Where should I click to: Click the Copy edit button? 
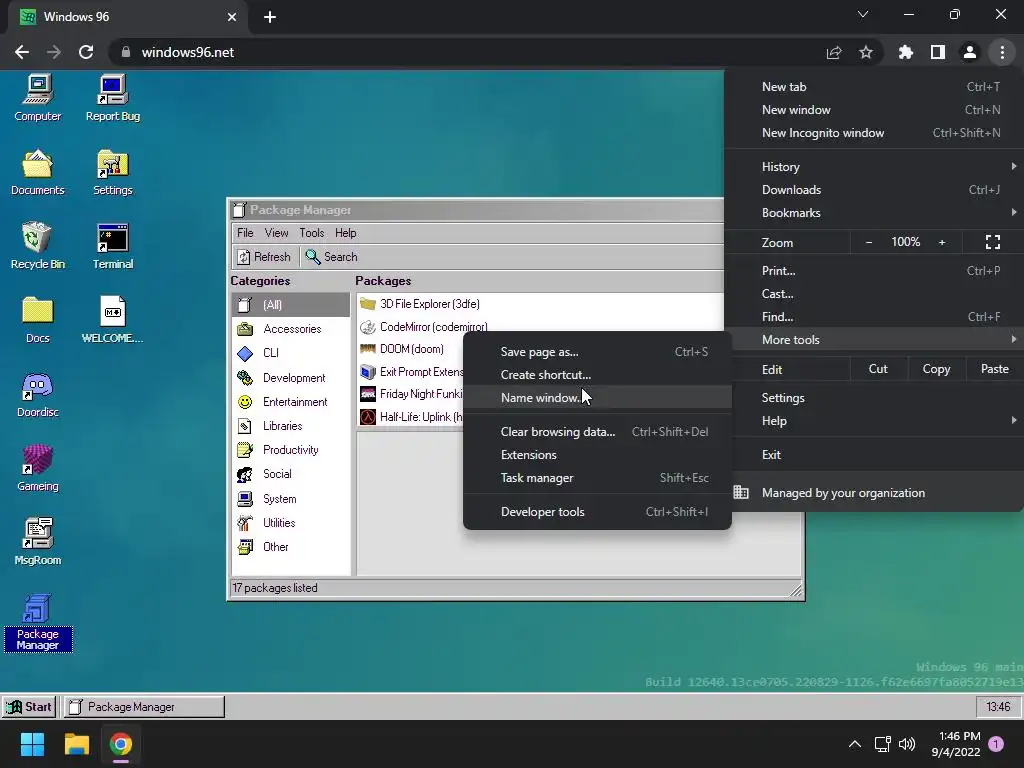pos(936,369)
